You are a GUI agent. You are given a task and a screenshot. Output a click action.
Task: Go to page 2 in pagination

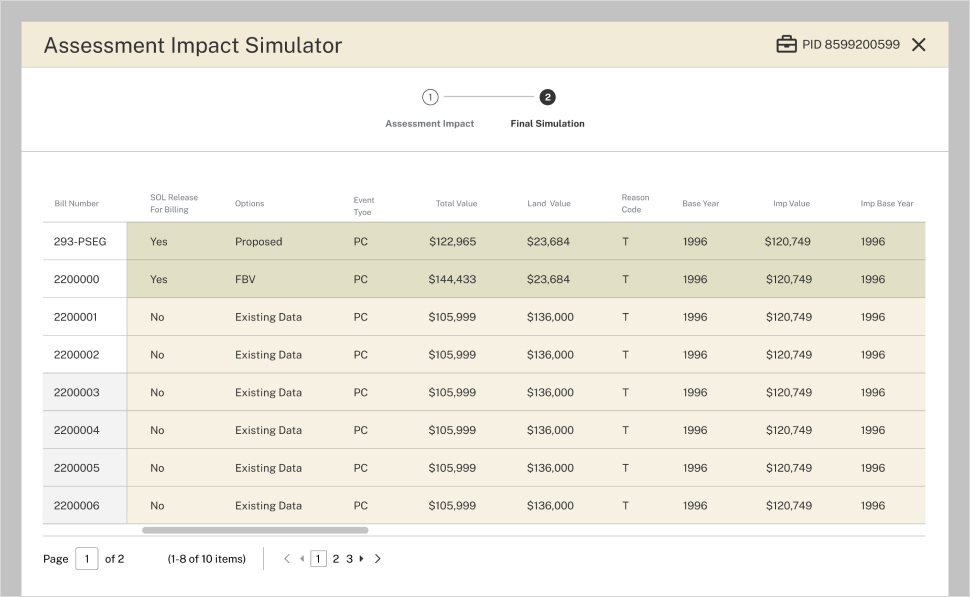tap(336, 559)
